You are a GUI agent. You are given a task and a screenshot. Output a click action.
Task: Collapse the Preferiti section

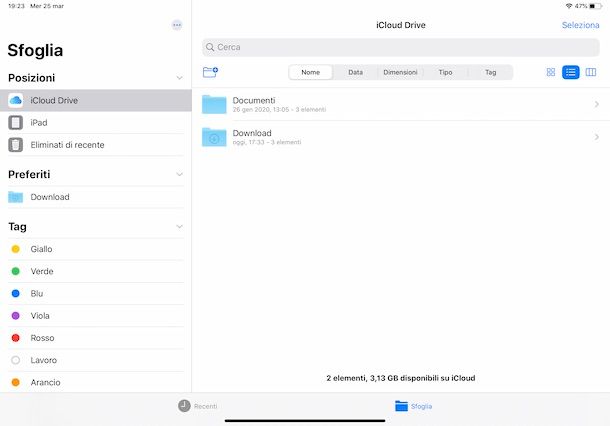pyautogui.click(x=179, y=174)
